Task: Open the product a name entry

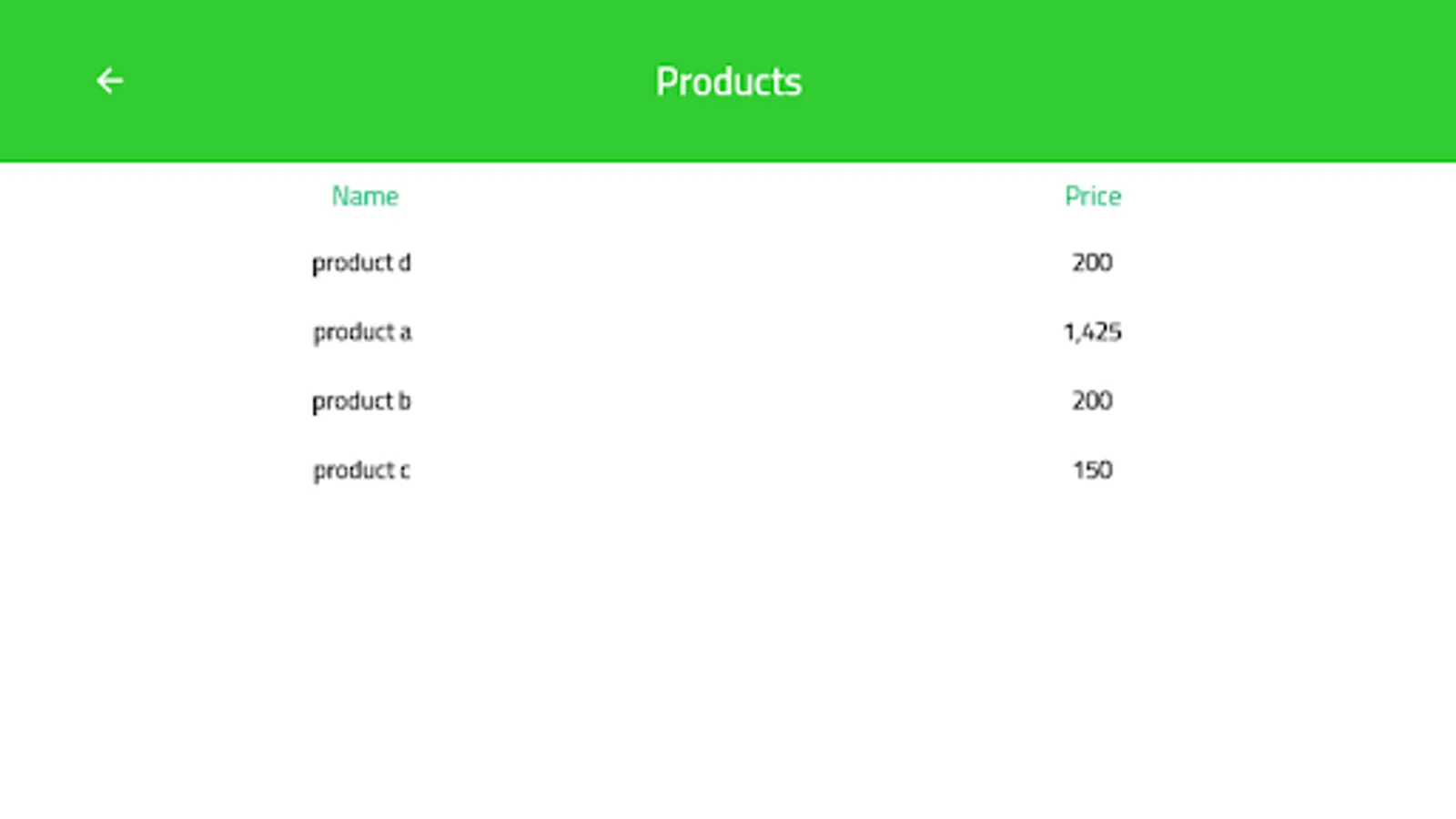Action: pyautogui.click(x=362, y=332)
